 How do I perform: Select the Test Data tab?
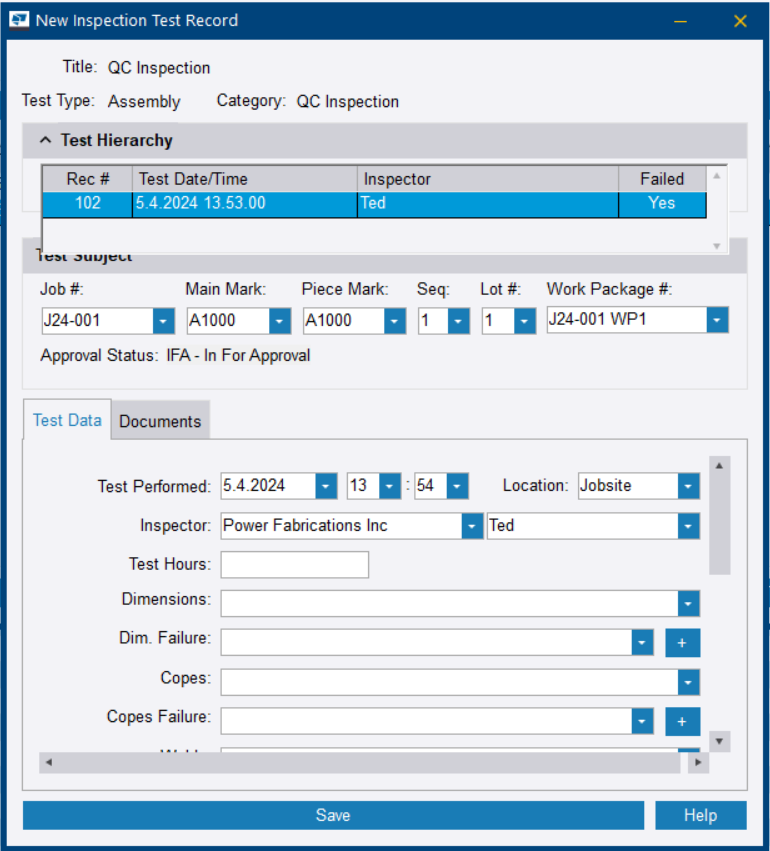pos(67,420)
